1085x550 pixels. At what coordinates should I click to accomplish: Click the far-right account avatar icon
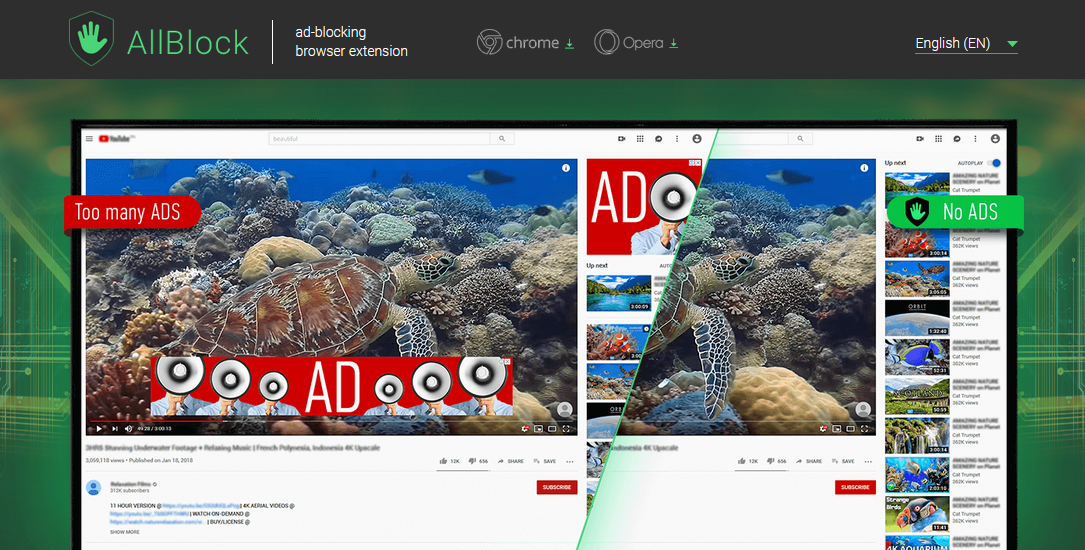tap(996, 139)
